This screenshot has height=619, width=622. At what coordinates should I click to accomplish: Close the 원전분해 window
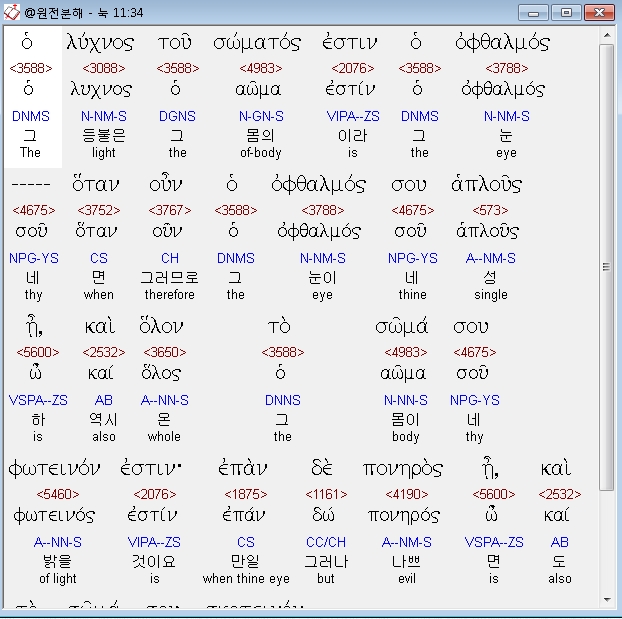point(599,13)
